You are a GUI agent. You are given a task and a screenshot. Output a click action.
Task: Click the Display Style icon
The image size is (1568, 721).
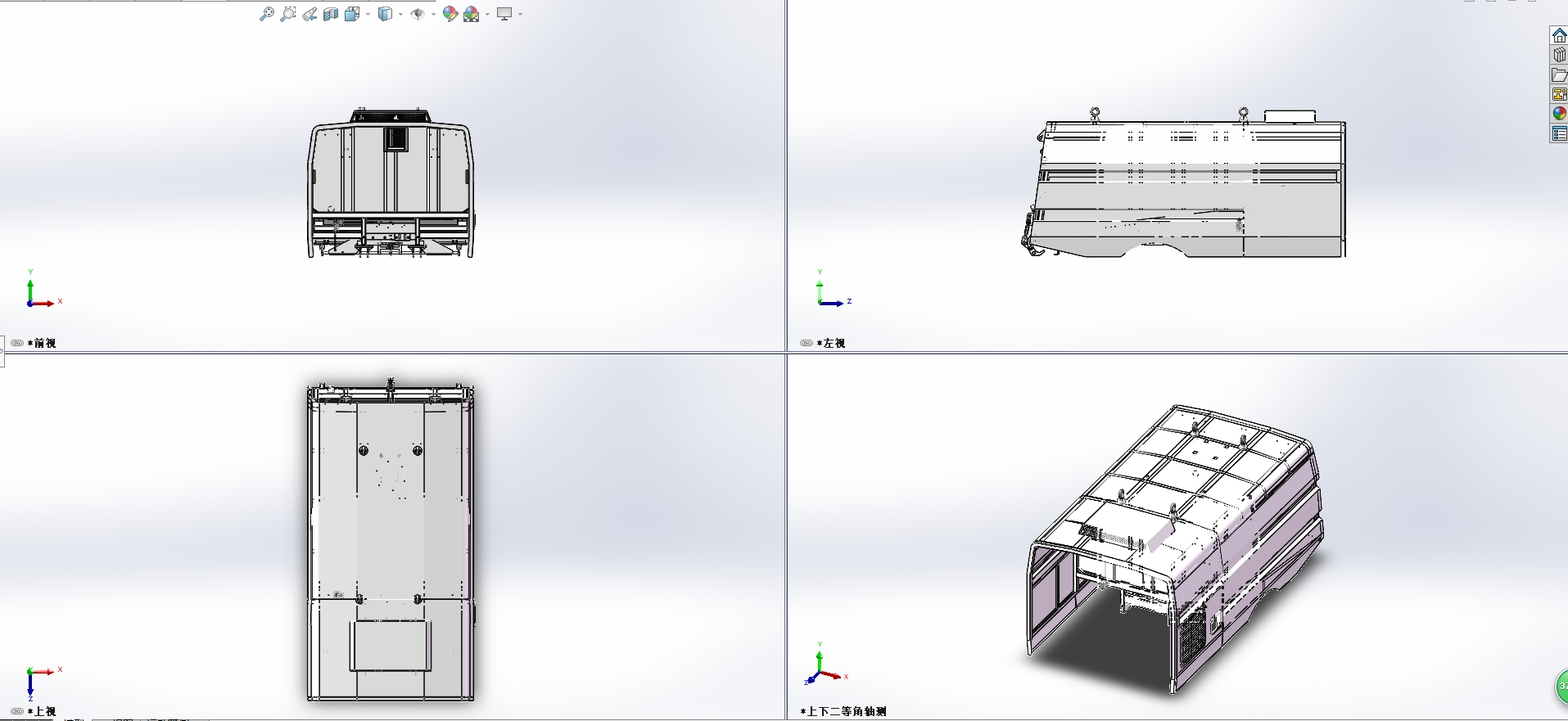coord(385,14)
